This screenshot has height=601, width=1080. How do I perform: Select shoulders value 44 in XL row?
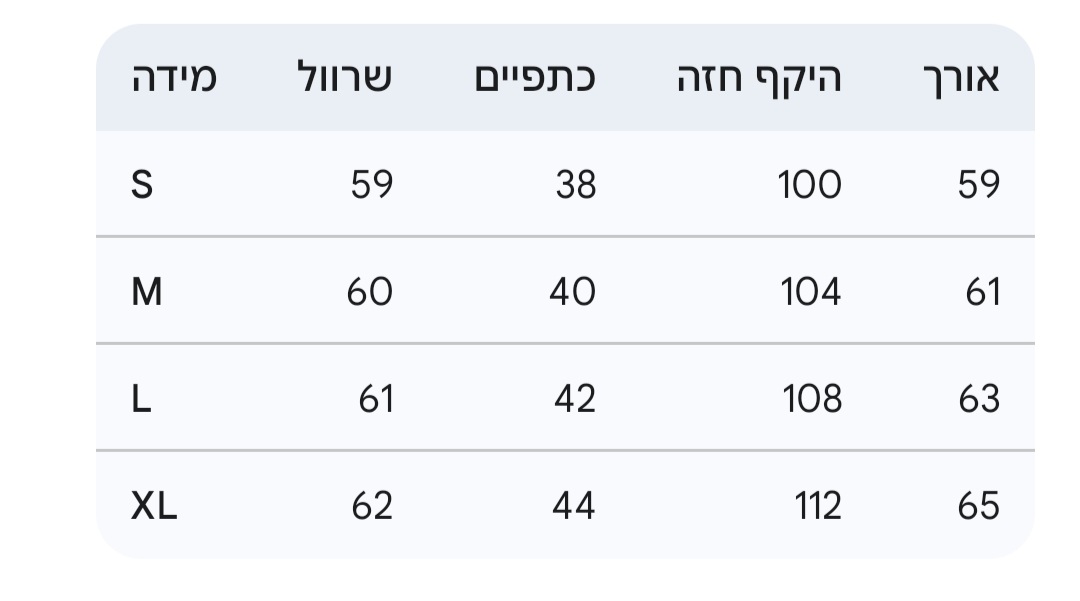pyautogui.click(x=573, y=506)
